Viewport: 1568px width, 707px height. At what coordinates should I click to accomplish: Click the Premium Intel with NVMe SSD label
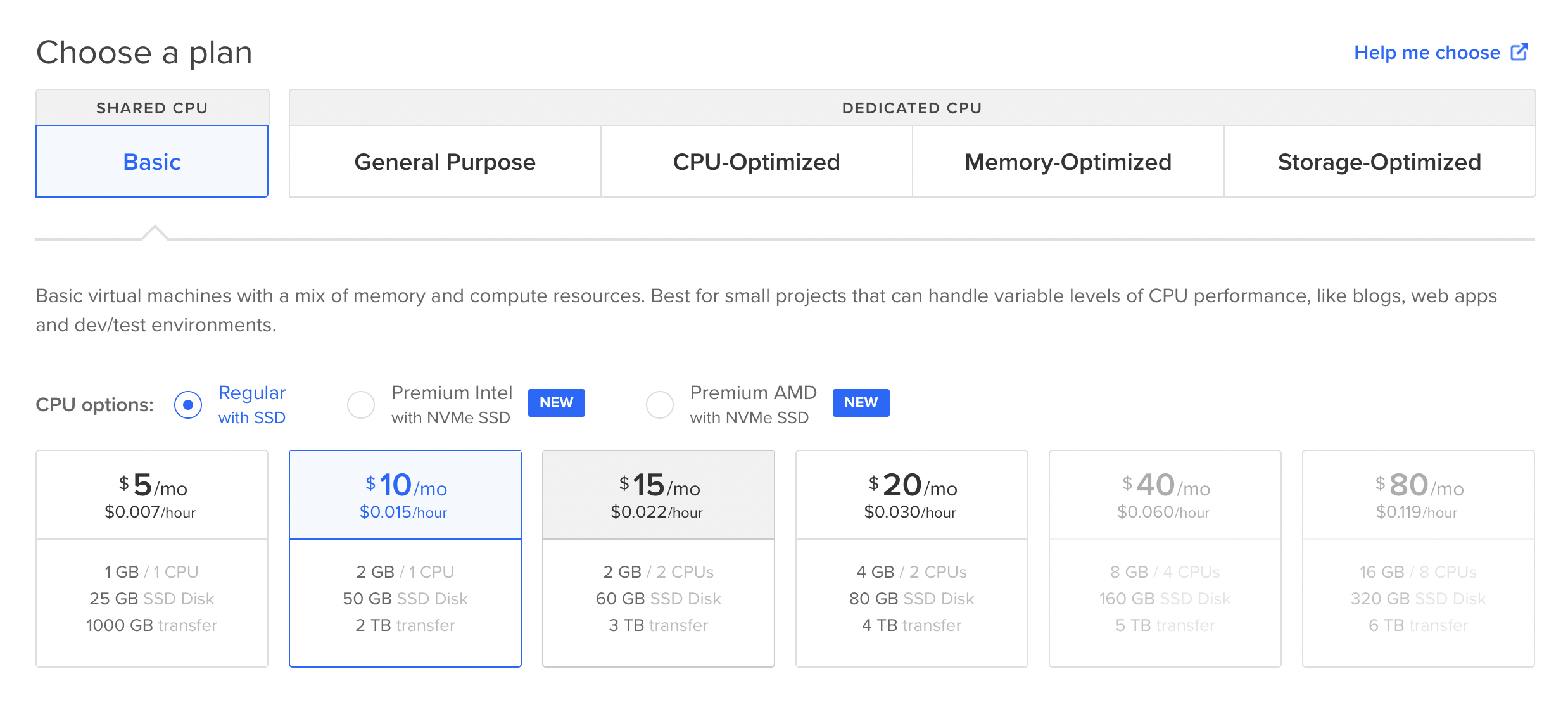(452, 405)
